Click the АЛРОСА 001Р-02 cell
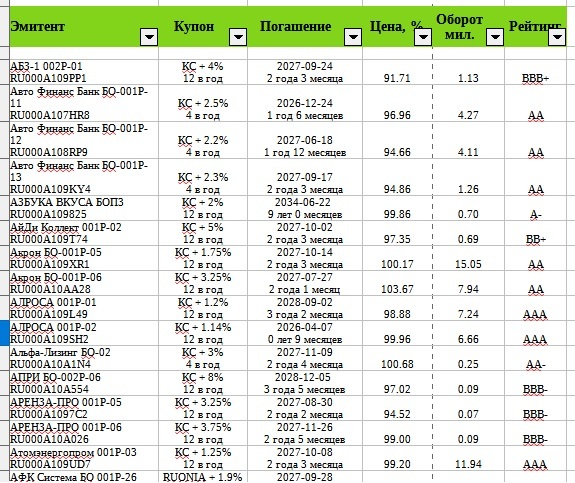This screenshot has height=483, width=575. 84,333
